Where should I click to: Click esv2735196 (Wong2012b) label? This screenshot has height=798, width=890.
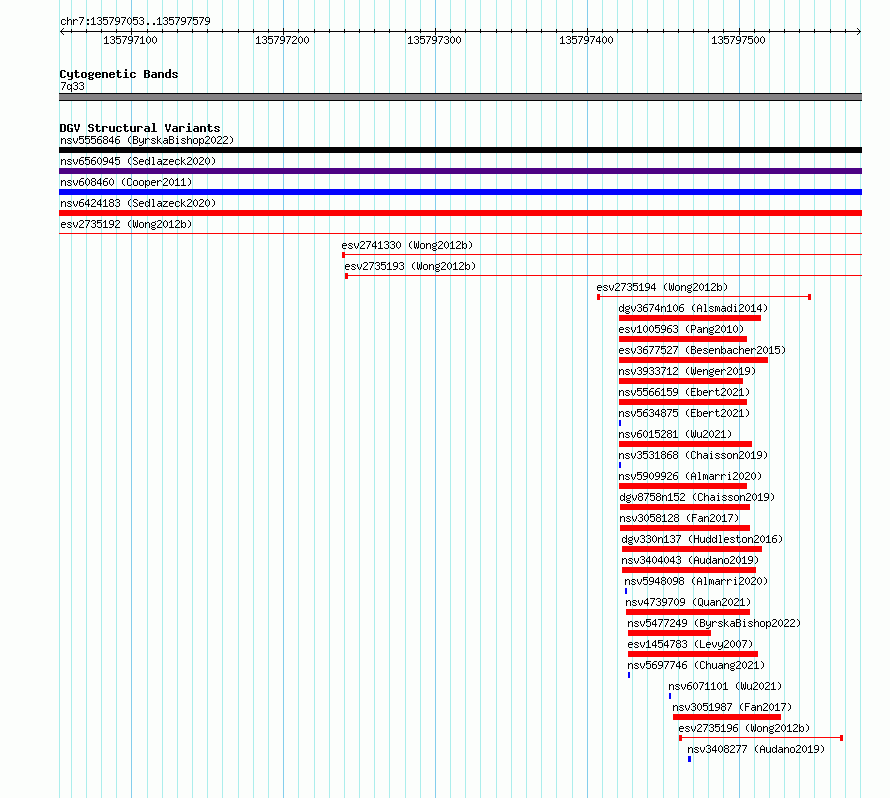(744, 728)
